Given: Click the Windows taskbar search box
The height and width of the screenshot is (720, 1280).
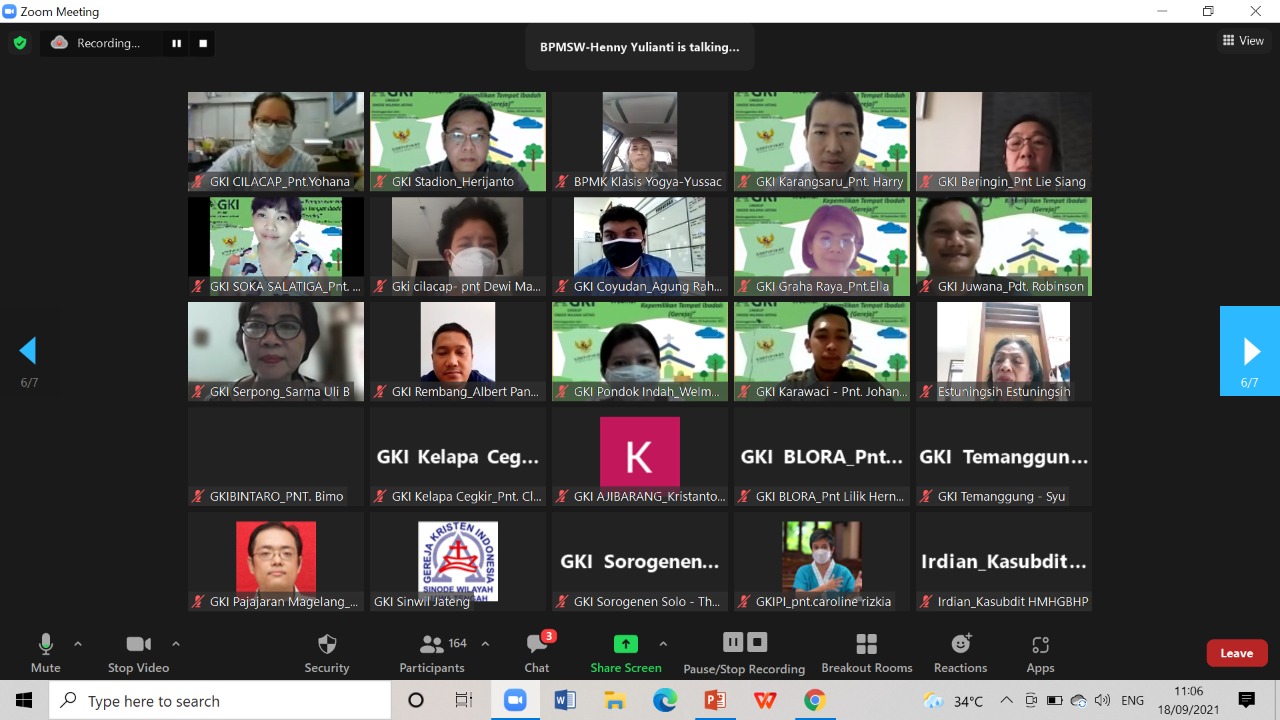Looking at the screenshot, I should 220,701.
